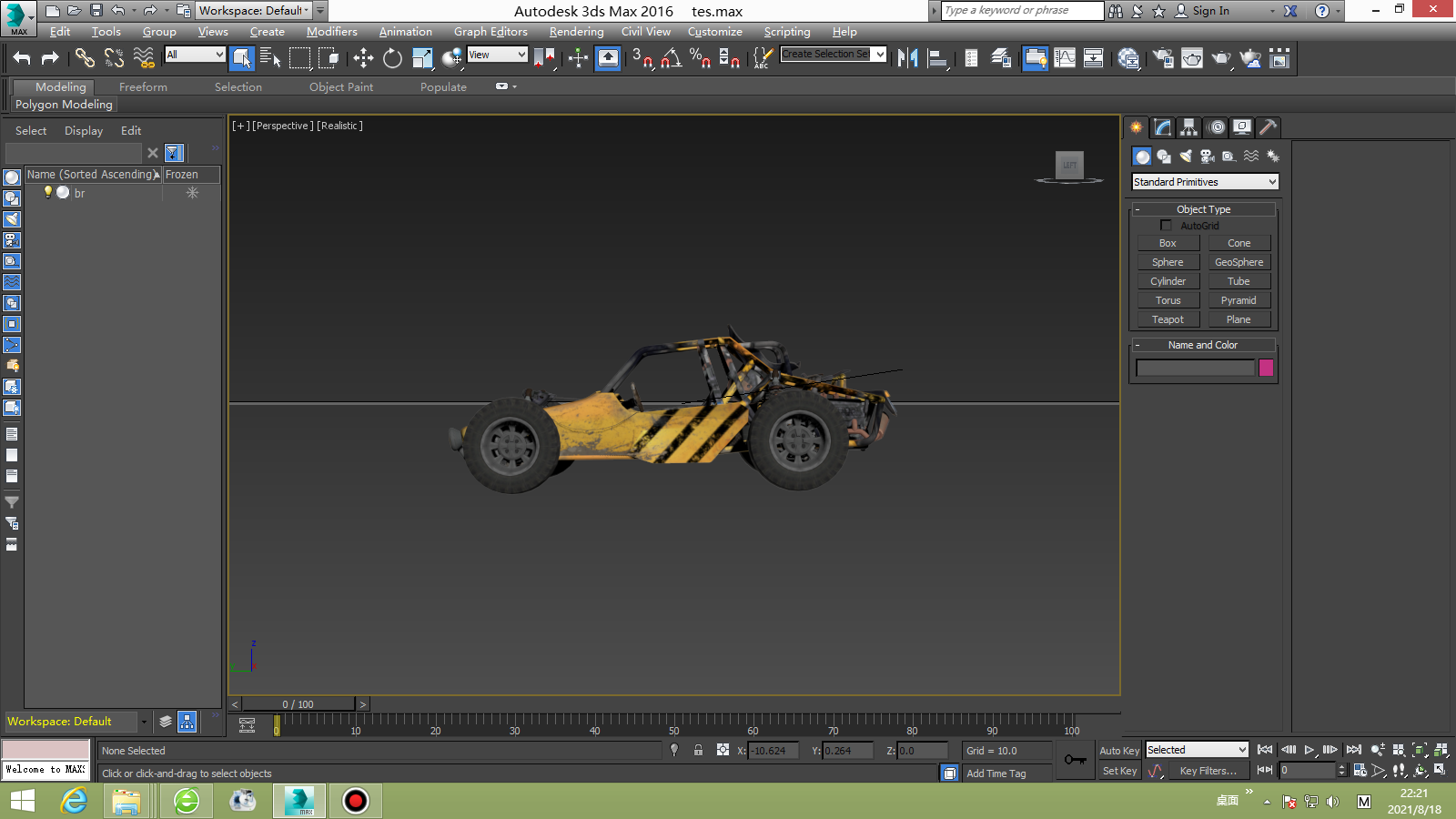Enable the AutoGrid checkbox
Viewport: 1456px width, 819px height.
[1166, 226]
